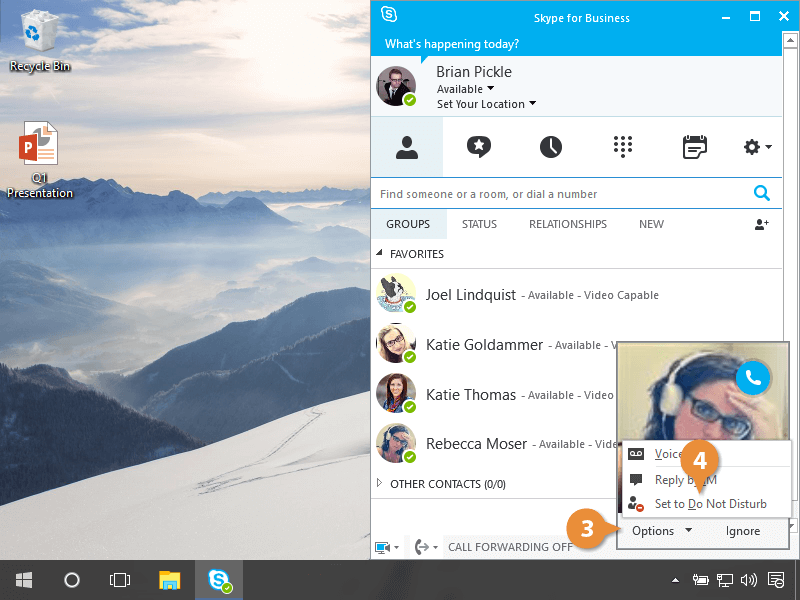
Task: Click the Ignore button
Action: [743, 531]
